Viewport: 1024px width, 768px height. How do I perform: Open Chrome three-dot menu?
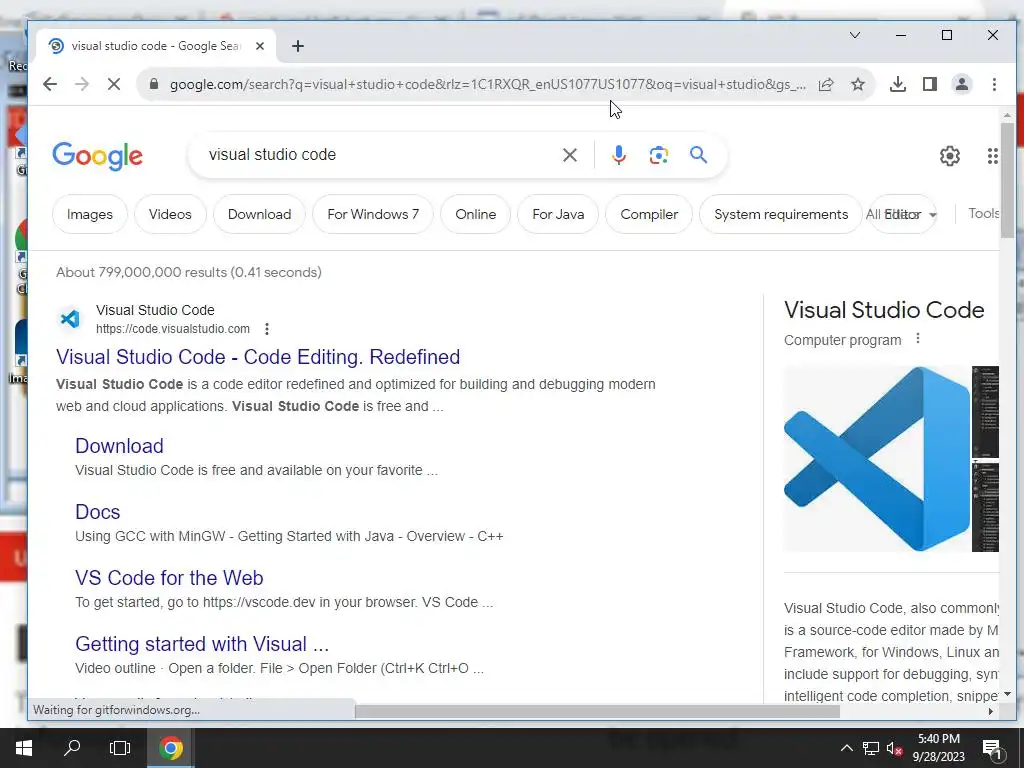point(994,84)
